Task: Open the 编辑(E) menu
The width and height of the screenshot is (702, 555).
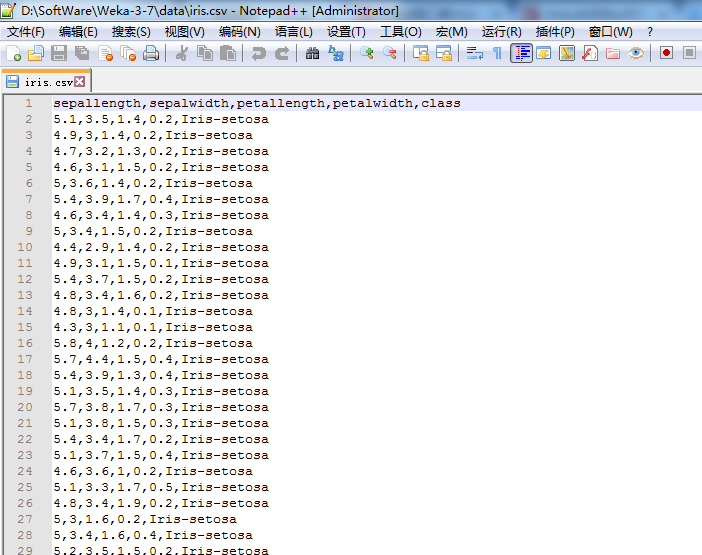Action: [x=78, y=32]
